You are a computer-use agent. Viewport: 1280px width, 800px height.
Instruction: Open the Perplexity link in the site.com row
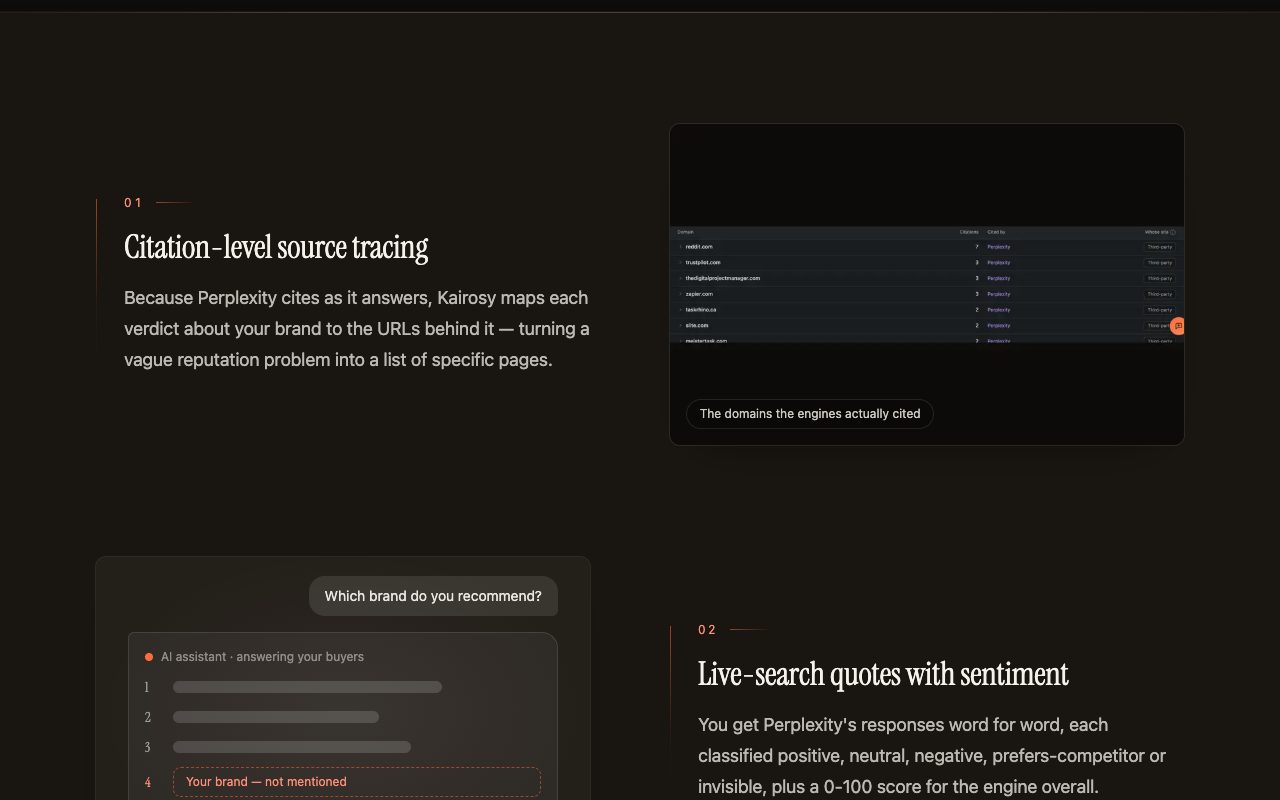click(x=998, y=325)
